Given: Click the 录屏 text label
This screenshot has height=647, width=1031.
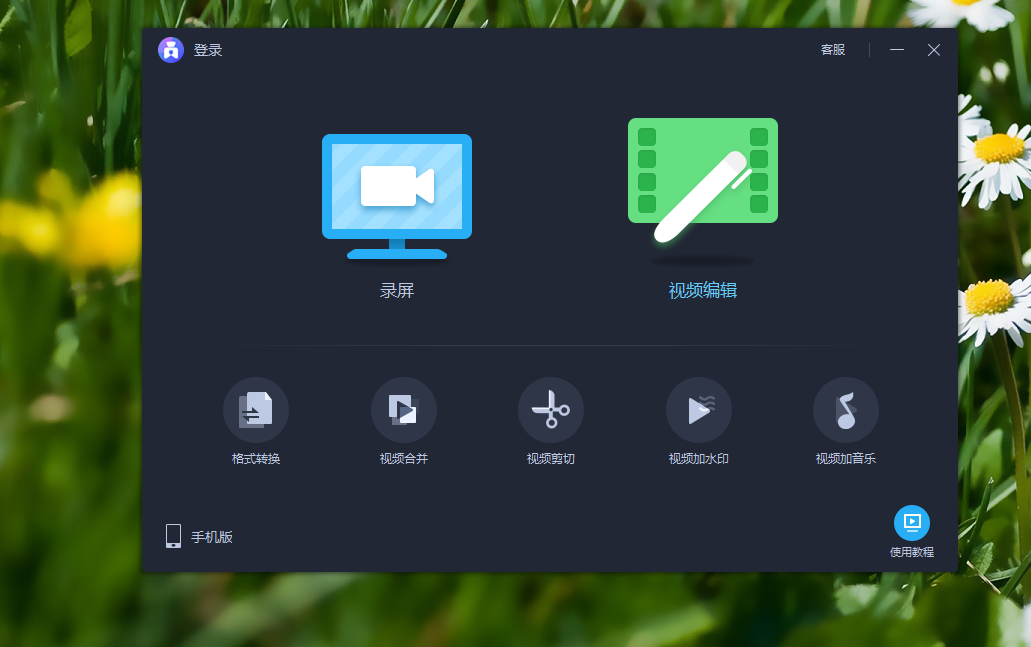Looking at the screenshot, I should tap(397, 291).
